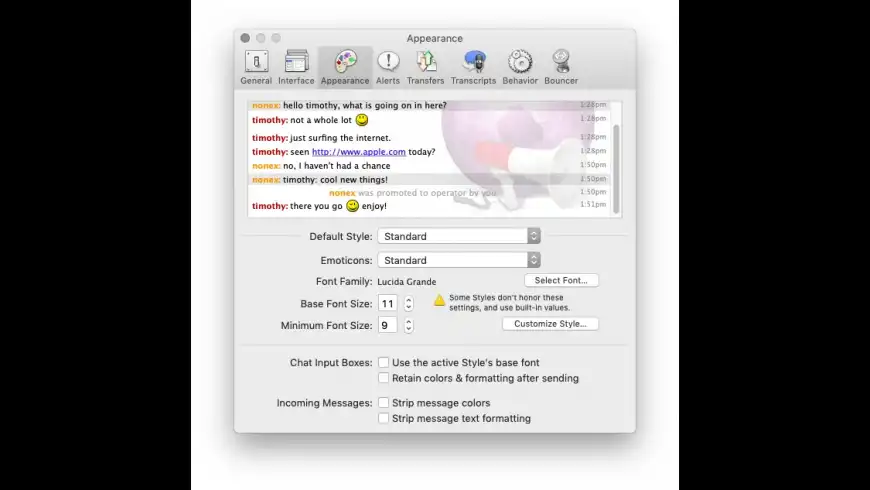Open the Default Style dropdown
The width and height of the screenshot is (870, 490).
click(x=459, y=236)
